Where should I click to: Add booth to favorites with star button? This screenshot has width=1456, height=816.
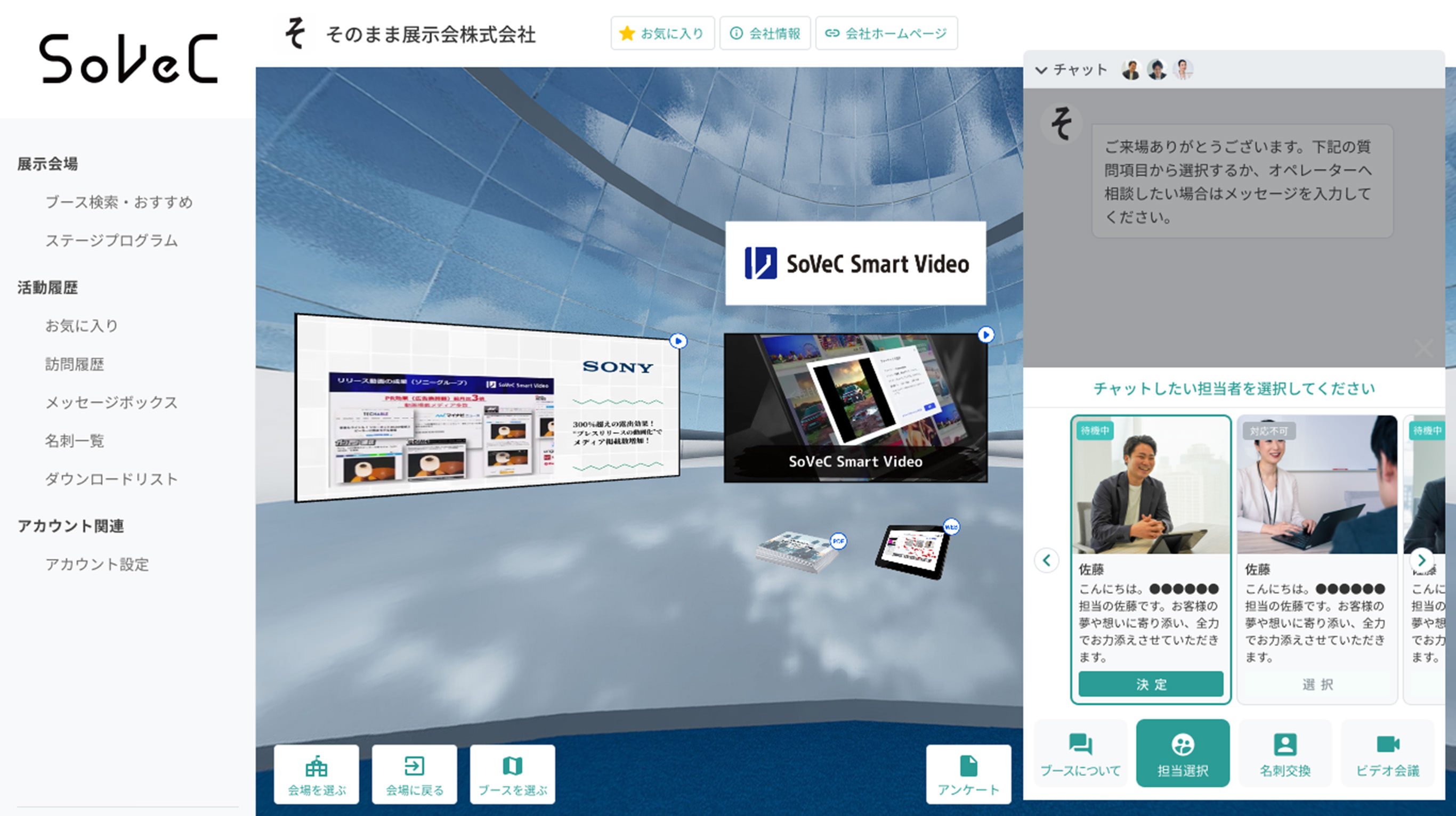click(662, 34)
